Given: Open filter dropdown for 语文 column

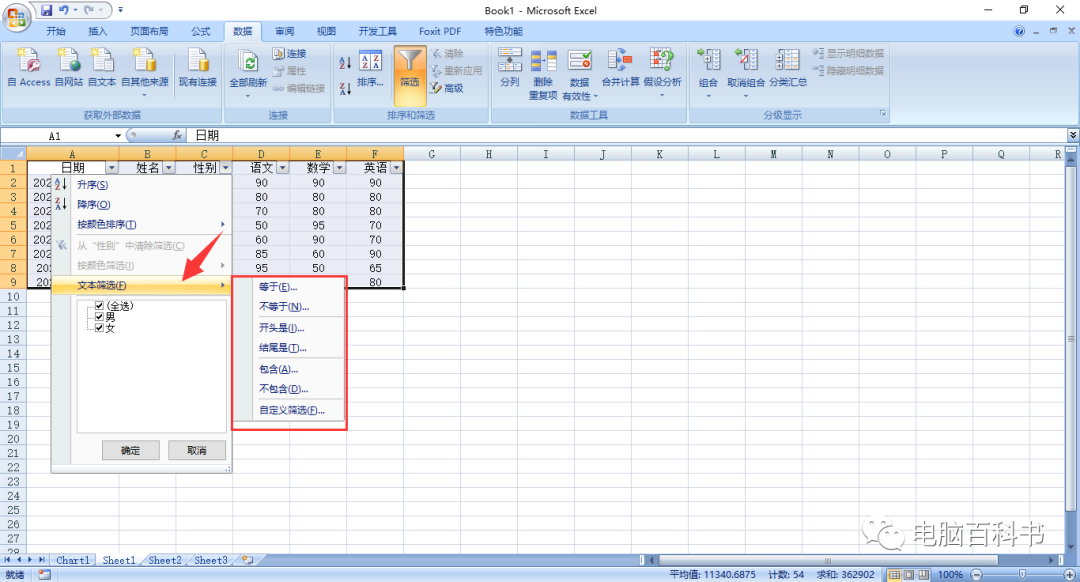Looking at the screenshot, I should pos(282,167).
